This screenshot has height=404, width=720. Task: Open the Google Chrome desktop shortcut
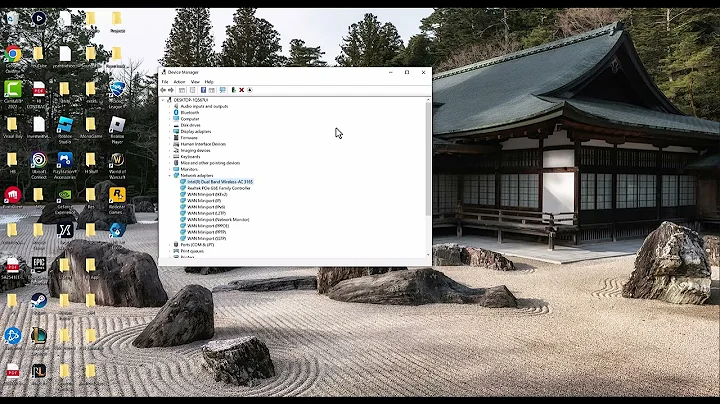pyautogui.click(x=13, y=54)
